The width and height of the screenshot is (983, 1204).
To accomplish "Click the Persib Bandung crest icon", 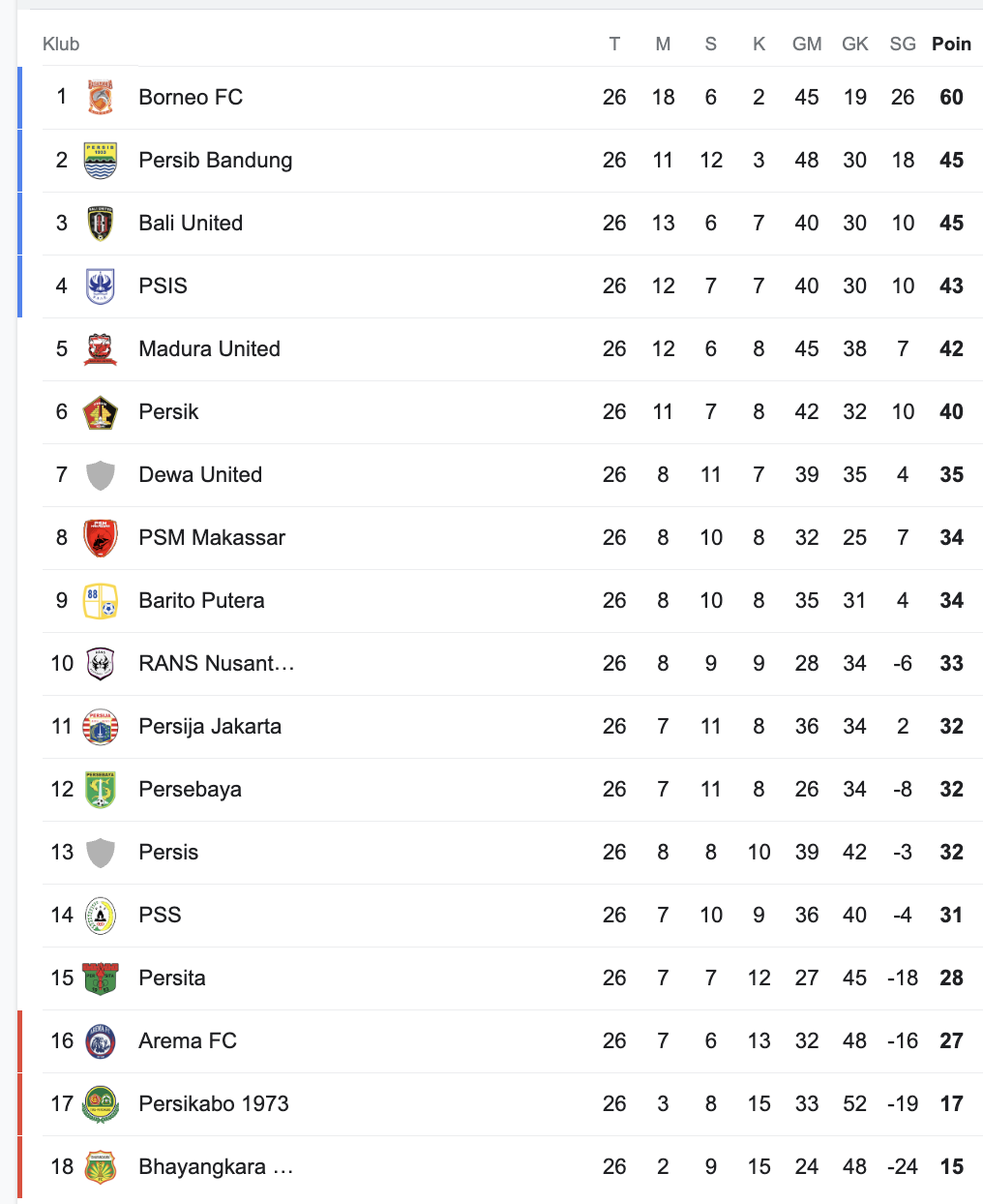I will [101, 161].
